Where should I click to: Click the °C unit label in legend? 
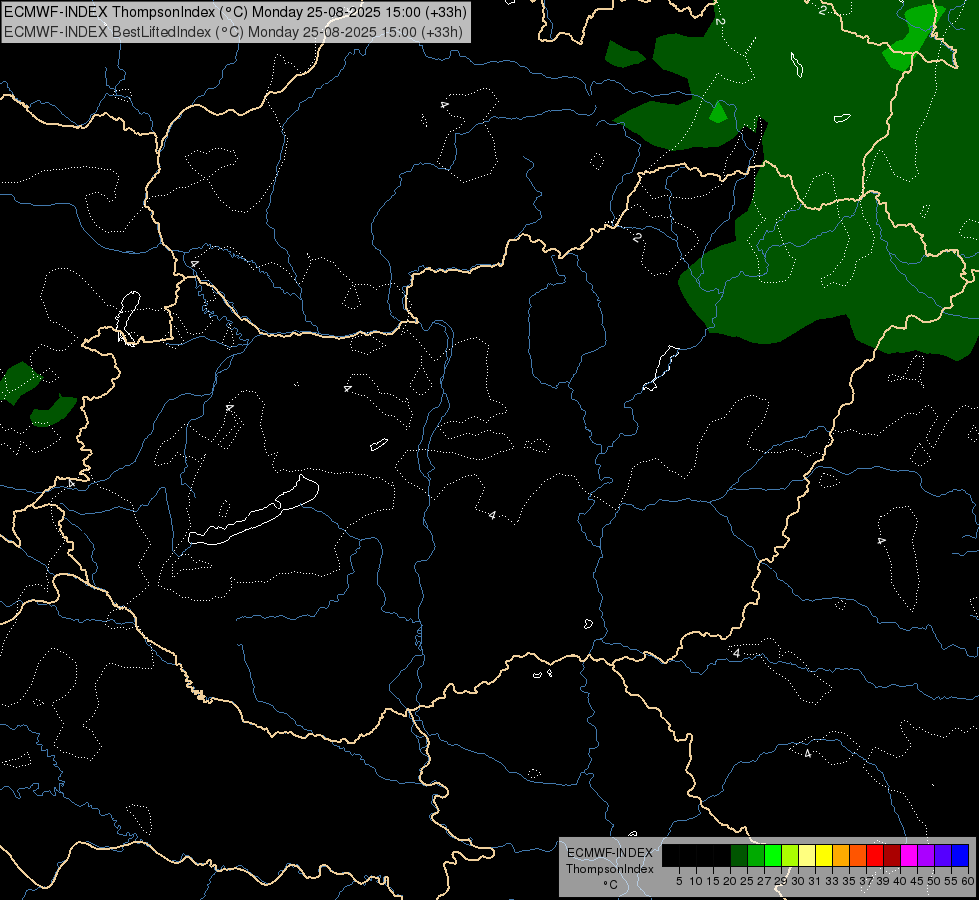tap(610, 885)
